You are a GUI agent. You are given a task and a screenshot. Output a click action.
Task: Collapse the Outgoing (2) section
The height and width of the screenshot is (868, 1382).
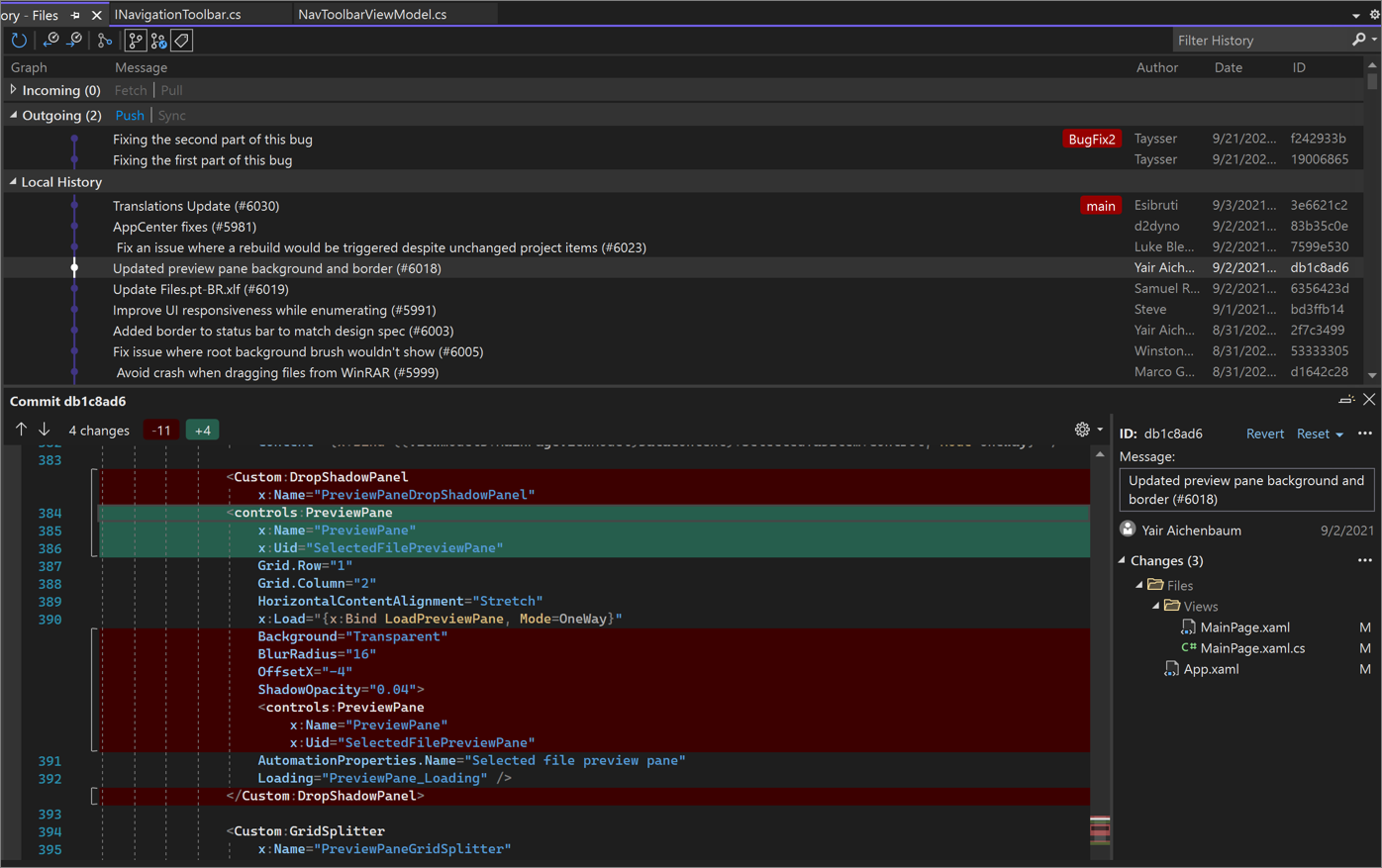point(11,115)
